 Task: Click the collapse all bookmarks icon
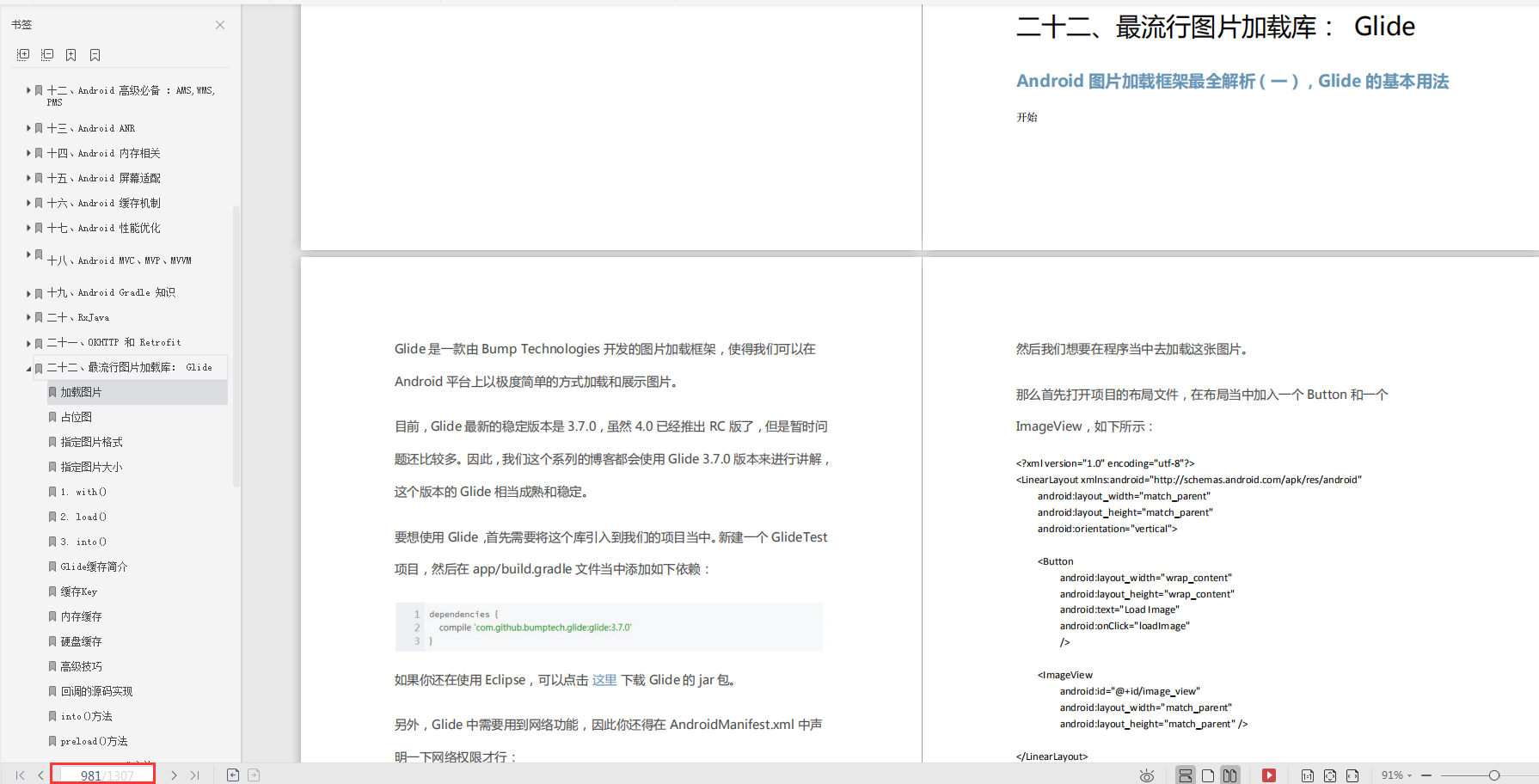click(x=47, y=55)
